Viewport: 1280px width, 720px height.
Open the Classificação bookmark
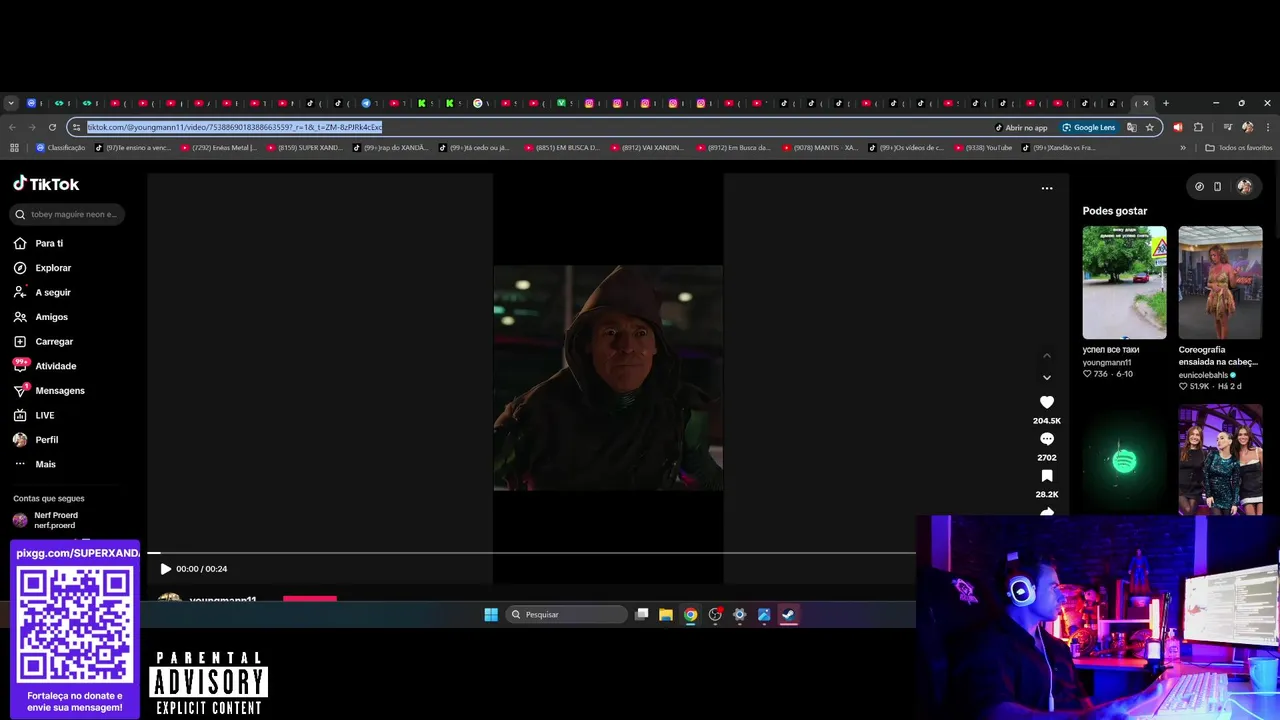pyautogui.click(x=61, y=147)
